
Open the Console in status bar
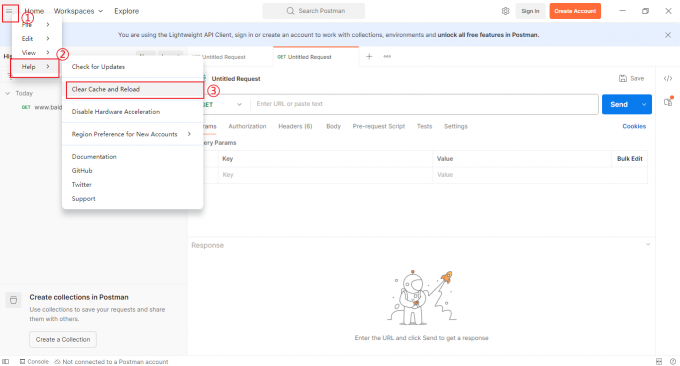(x=34, y=362)
